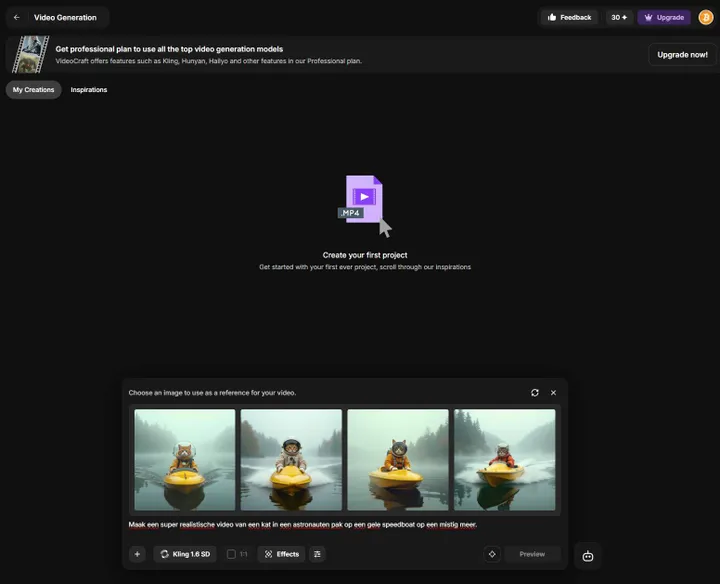Open the 30 credits balance indicator
The width and height of the screenshot is (720, 584).
tap(619, 17)
